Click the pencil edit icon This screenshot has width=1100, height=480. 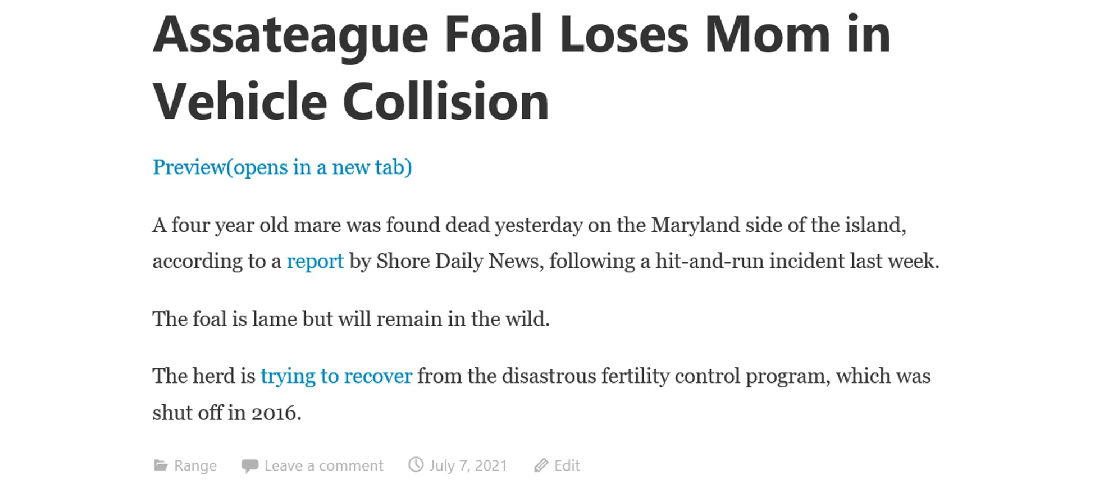(x=541, y=466)
